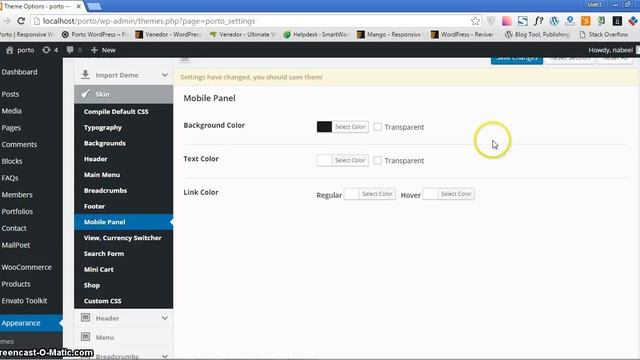This screenshot has width=640, height=360.
Task: Open View, Currency Switcher settings
Action: 123,238
